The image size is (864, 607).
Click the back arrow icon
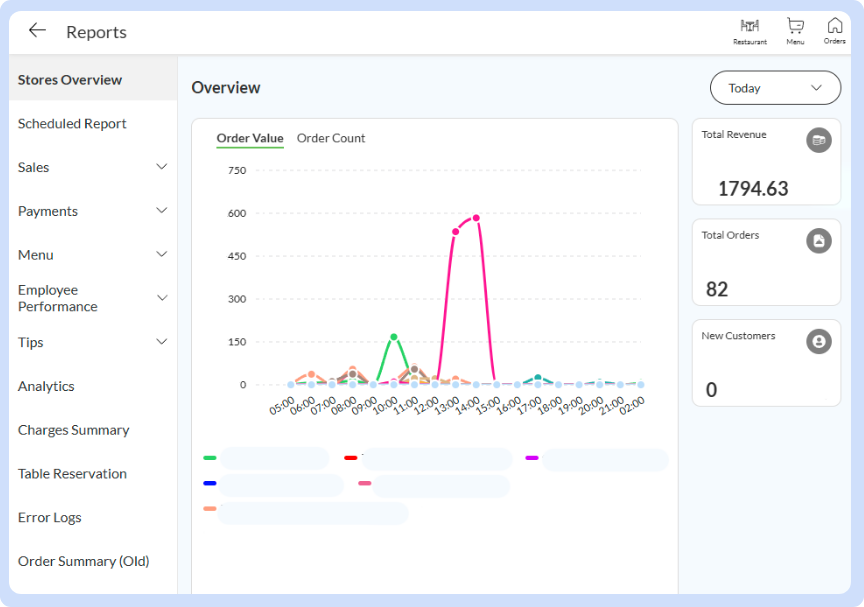[37, 31]
